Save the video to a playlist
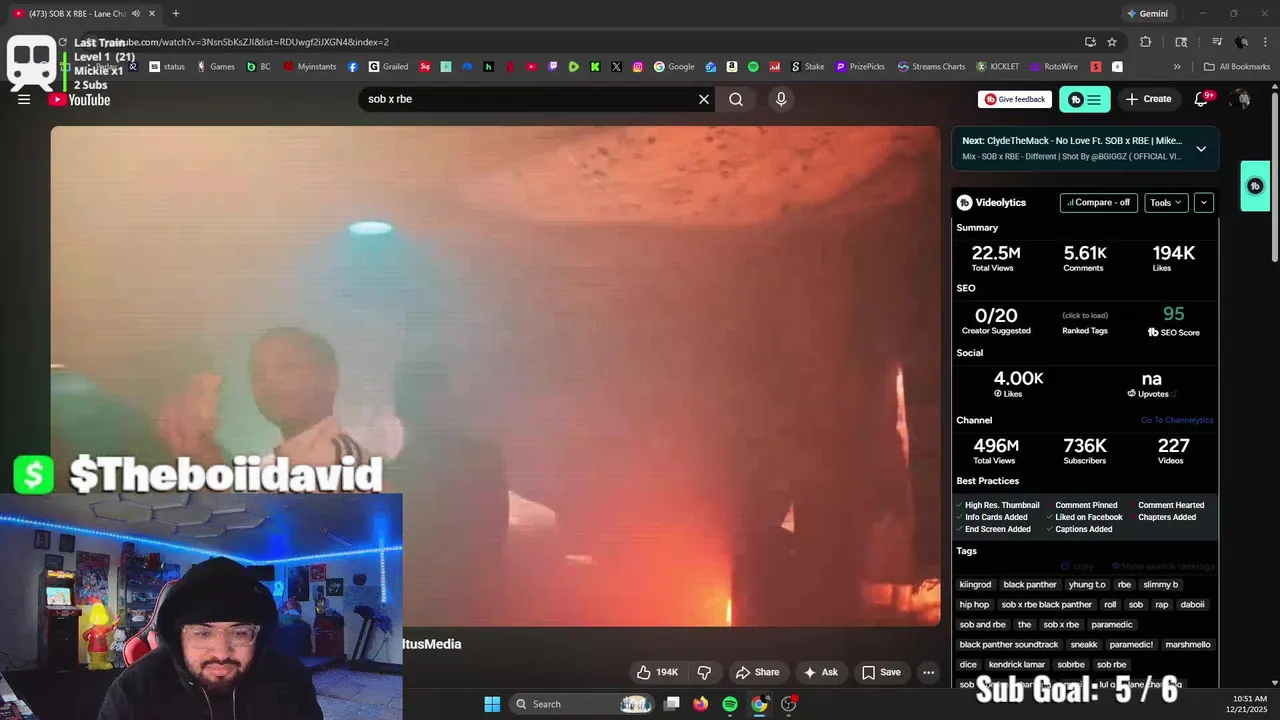The width and height of the screenshot is (1280, 720). [x=882, y=672]
